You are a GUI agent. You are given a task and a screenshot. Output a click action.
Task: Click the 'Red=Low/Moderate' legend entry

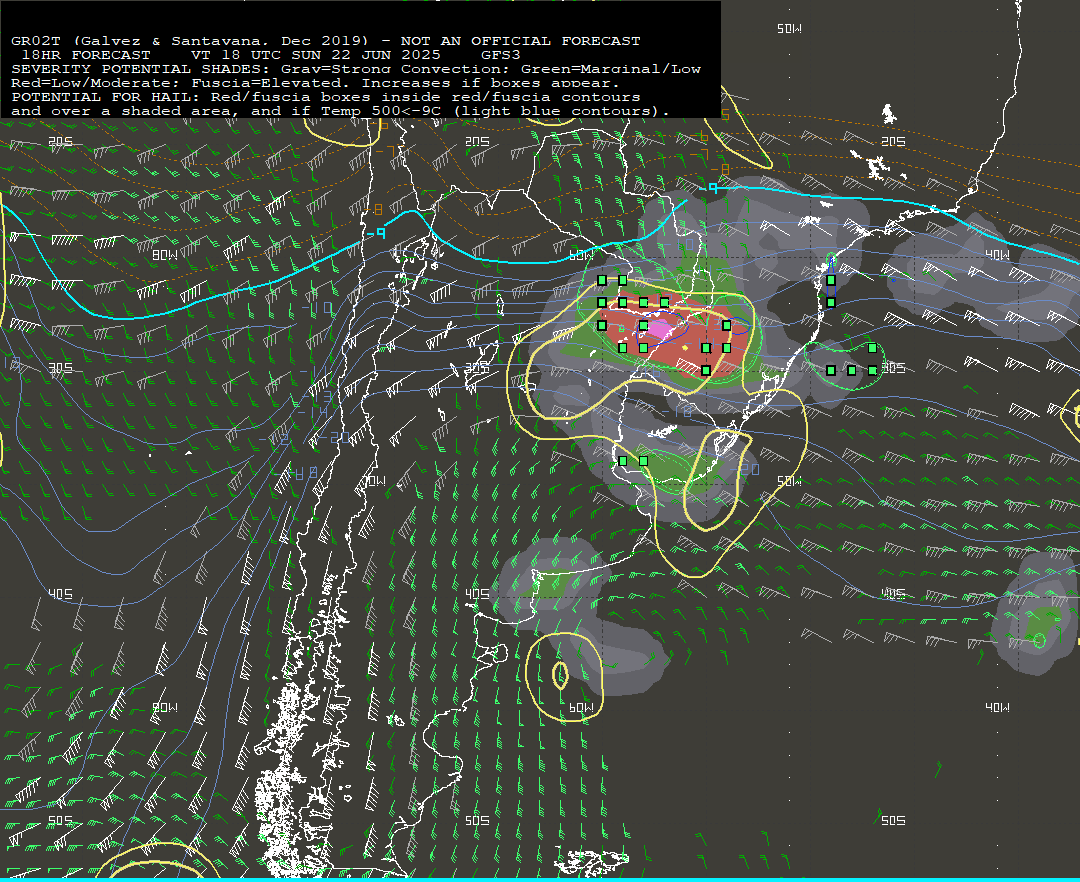pos(91,83)
